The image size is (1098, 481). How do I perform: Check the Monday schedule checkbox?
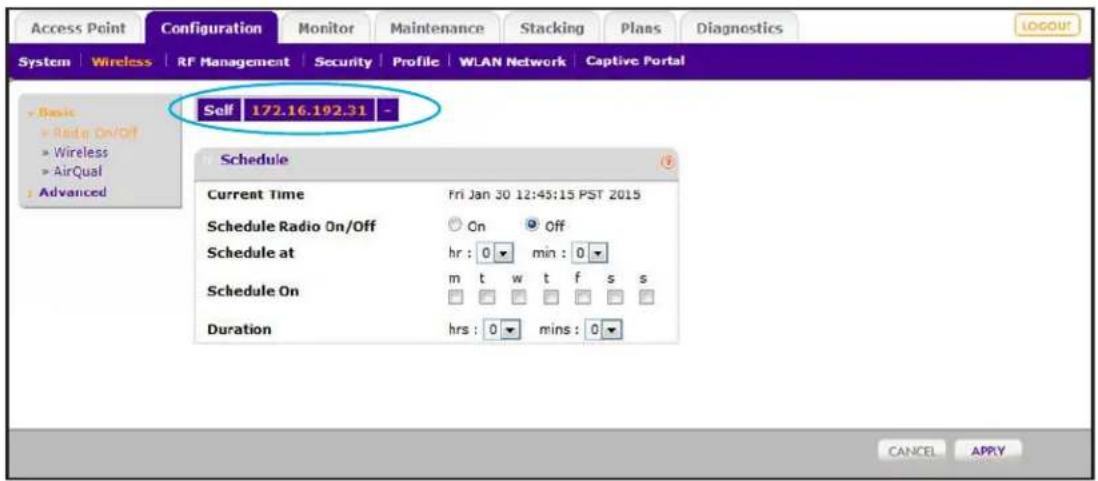point(457,298)
